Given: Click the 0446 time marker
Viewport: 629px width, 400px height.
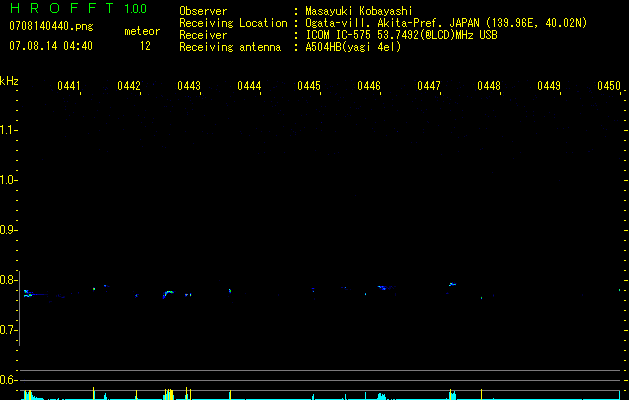Looking at the screenshot, I should click(369, 86).
